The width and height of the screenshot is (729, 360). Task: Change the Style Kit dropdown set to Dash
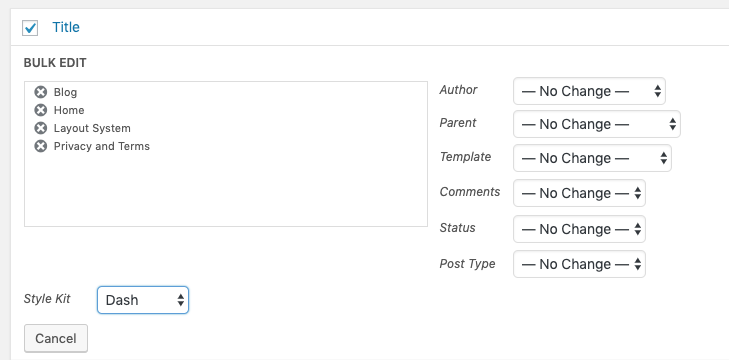click(143, 300)
